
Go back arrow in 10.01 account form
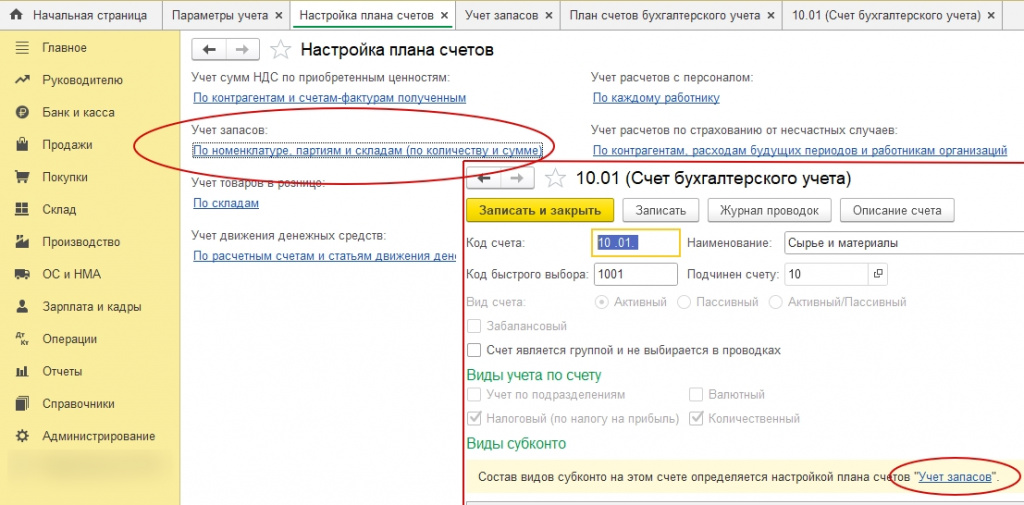click(x=484, y=178)
